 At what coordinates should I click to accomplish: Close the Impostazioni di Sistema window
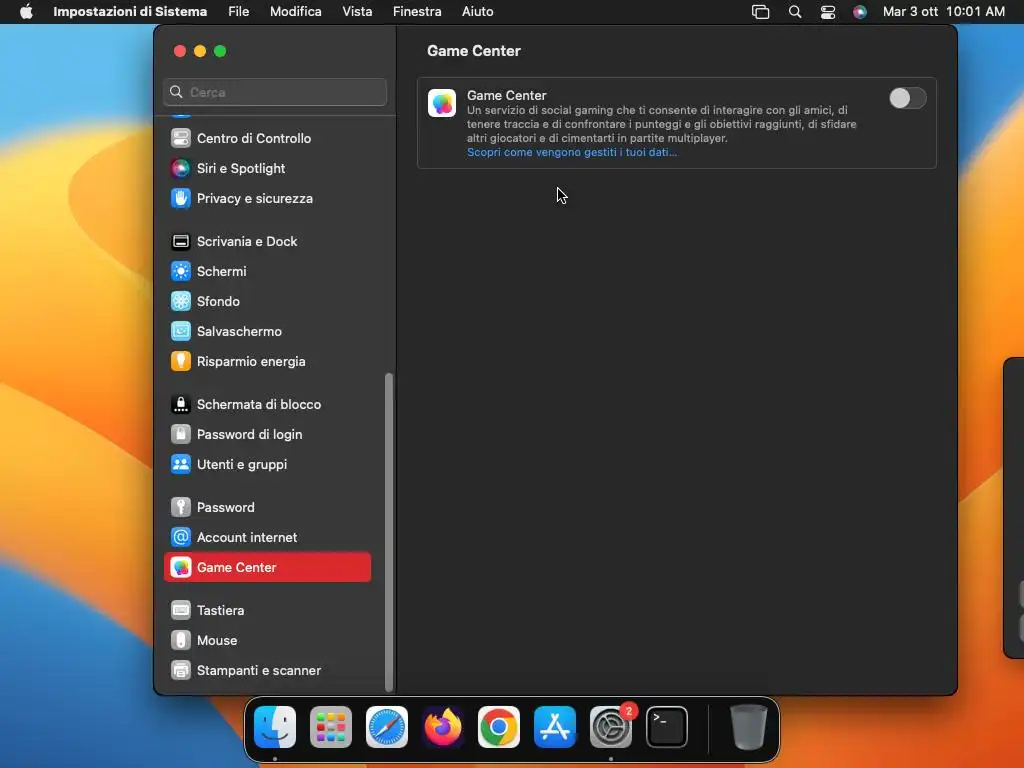pyautogui.click(x=180, y=51)
